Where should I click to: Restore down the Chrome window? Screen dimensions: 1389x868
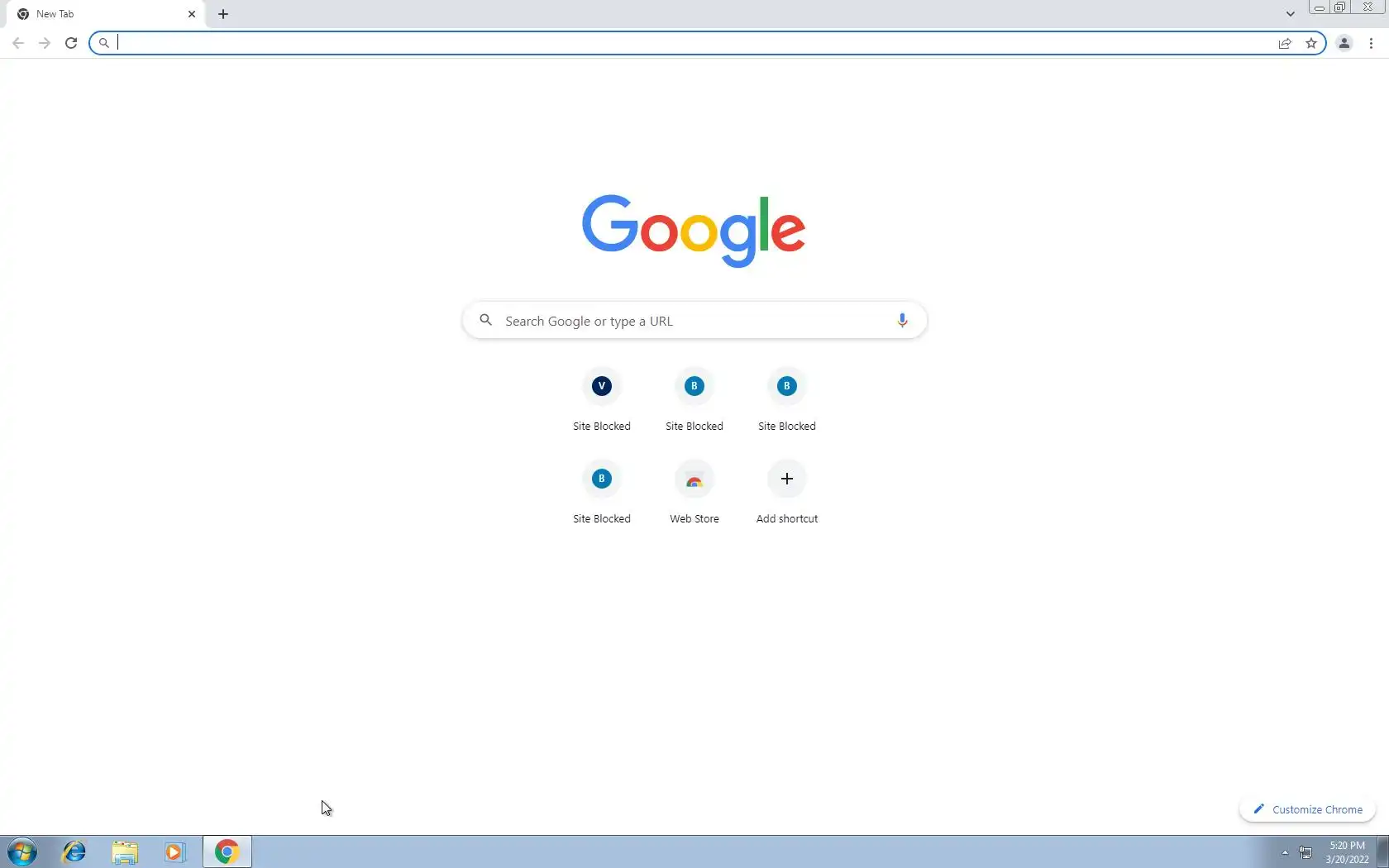click(x=1340, y=7)
